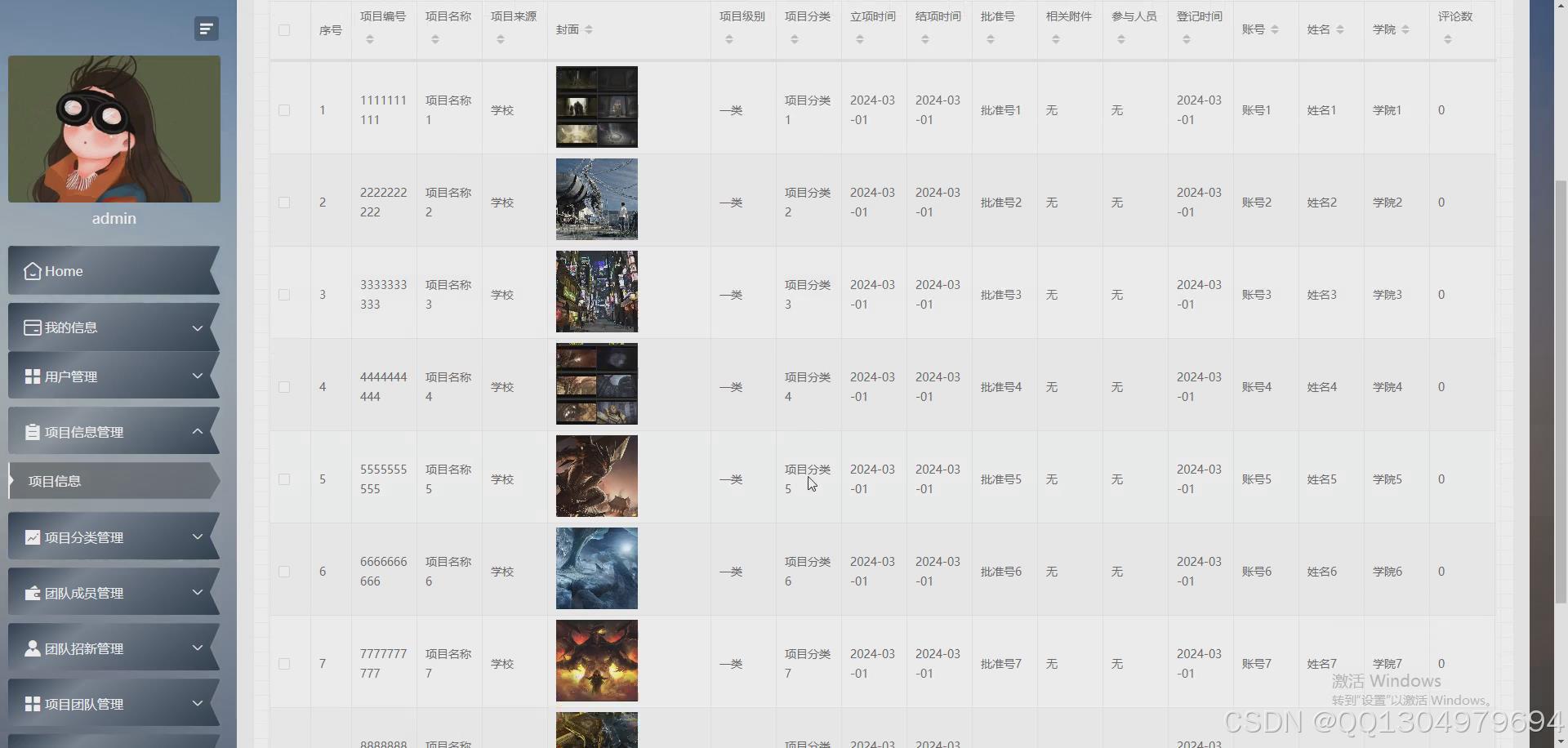Open the 项目分类管理 menu label
1568x748 pixels.
(x=84, y=537)
